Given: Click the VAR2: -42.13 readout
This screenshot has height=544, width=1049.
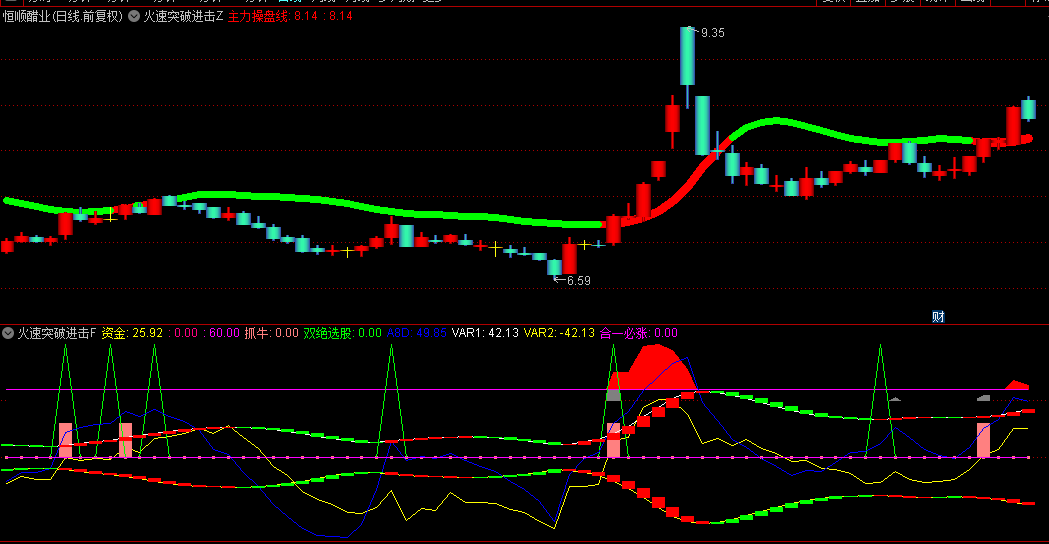Looking at the screenshot, I should pos(559,333).
